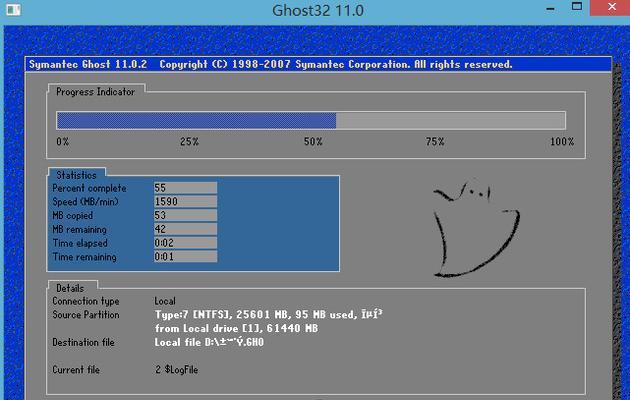
Task: Click the 75% progress scale label
Action: 435,141
